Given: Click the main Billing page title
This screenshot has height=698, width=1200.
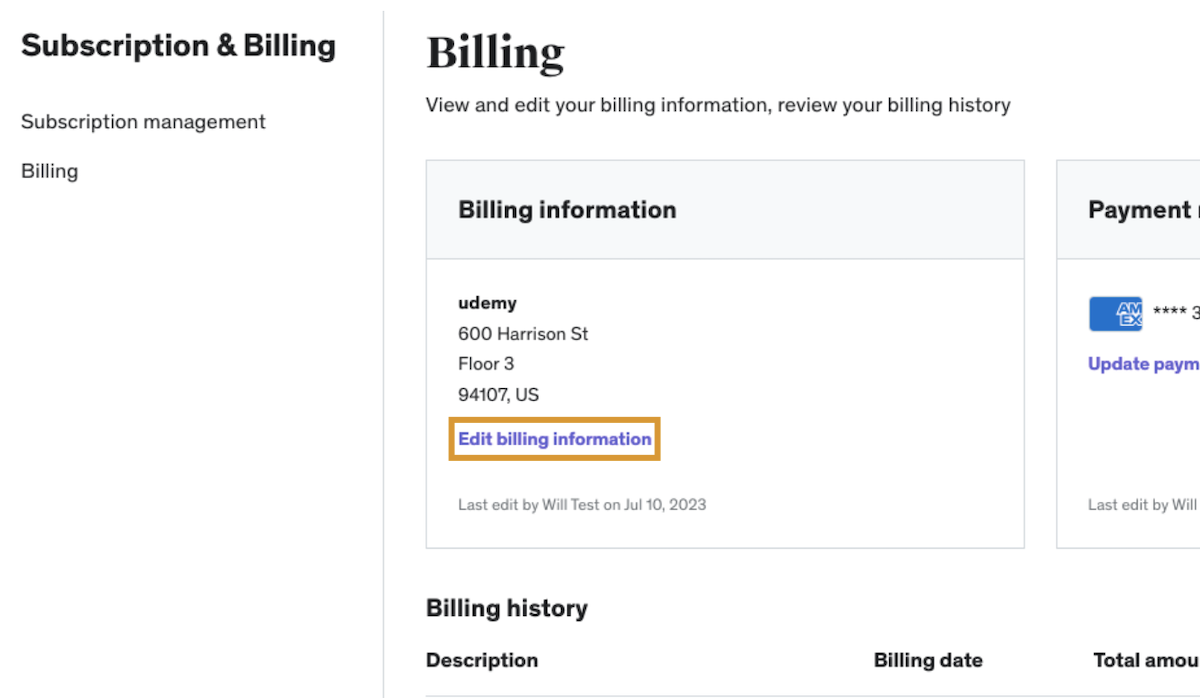Looking at the screenshot, I should pos(495,53).
